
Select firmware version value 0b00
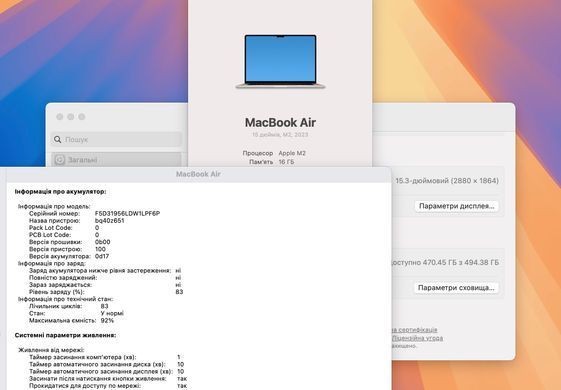(102, 242)
